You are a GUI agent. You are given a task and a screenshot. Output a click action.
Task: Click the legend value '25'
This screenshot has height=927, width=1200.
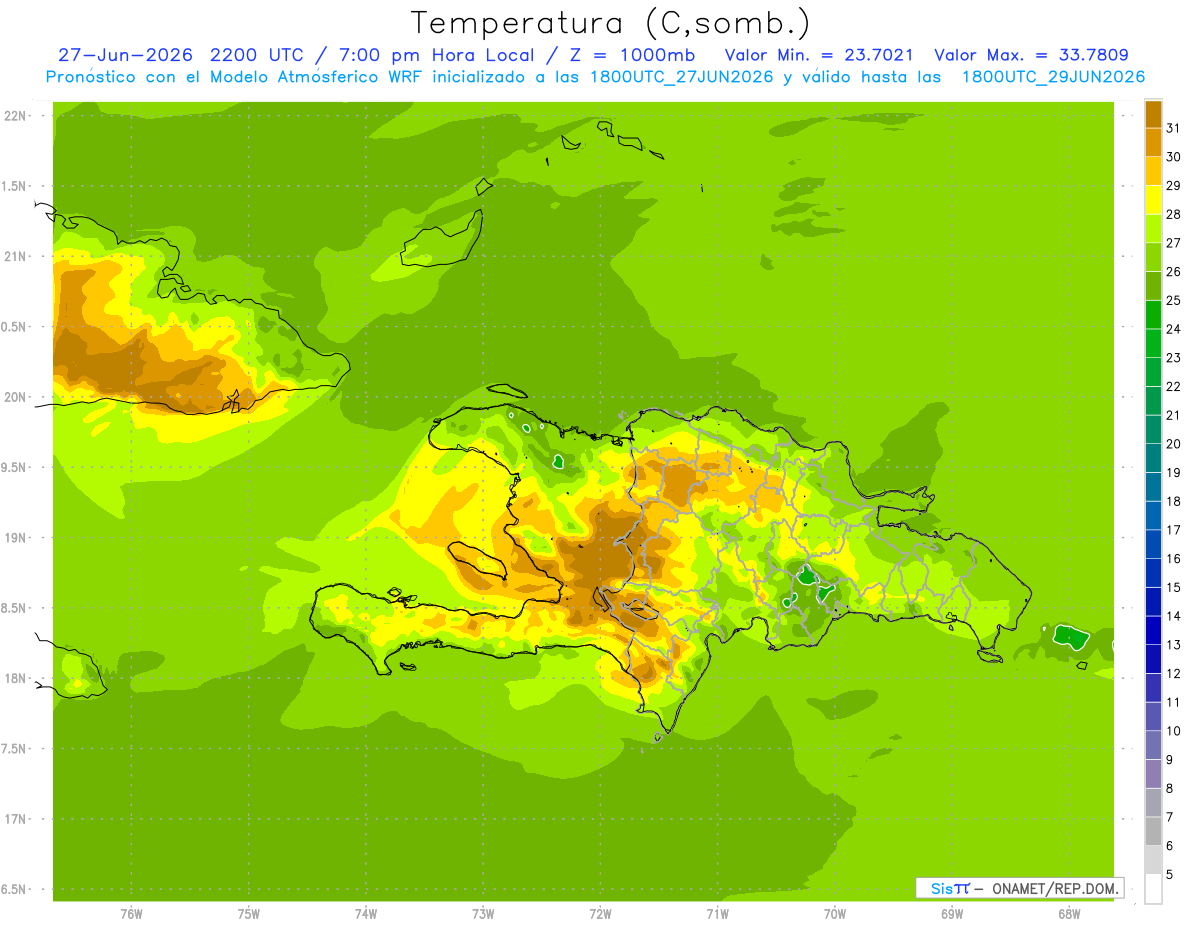pos(1174,300)
